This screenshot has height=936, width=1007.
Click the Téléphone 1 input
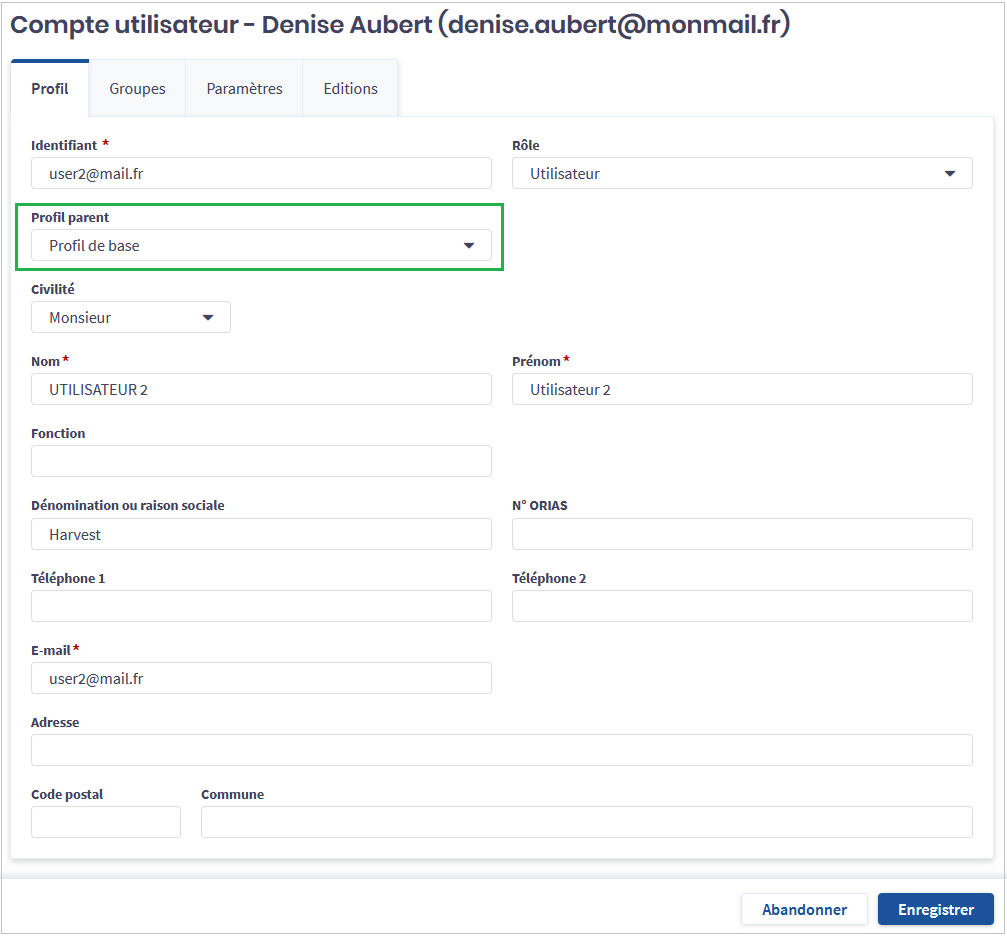261,606
